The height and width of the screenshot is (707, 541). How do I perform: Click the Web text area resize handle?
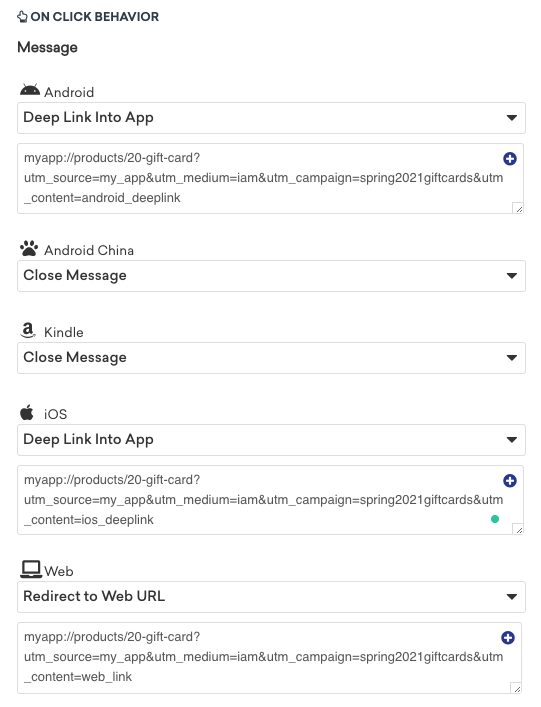tap(517, 689)
